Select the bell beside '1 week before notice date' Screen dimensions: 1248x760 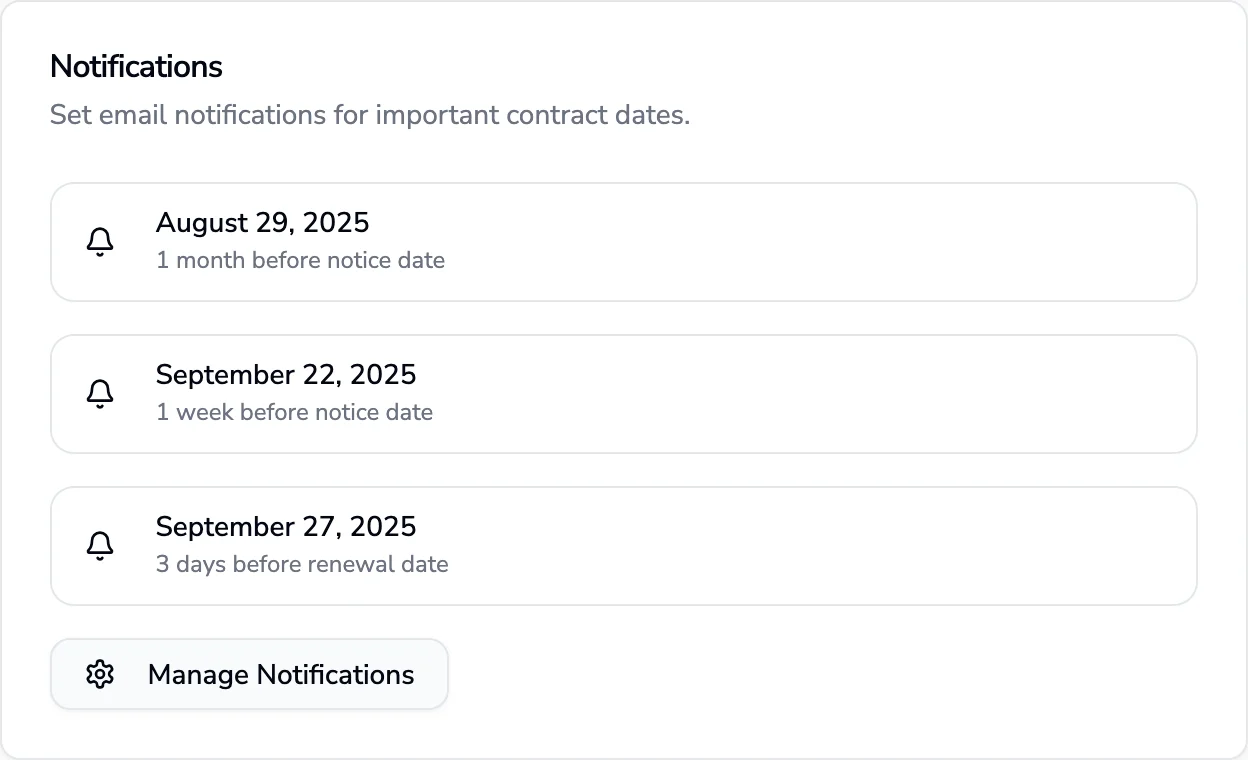pyautogui.click(x=99, y=394)
